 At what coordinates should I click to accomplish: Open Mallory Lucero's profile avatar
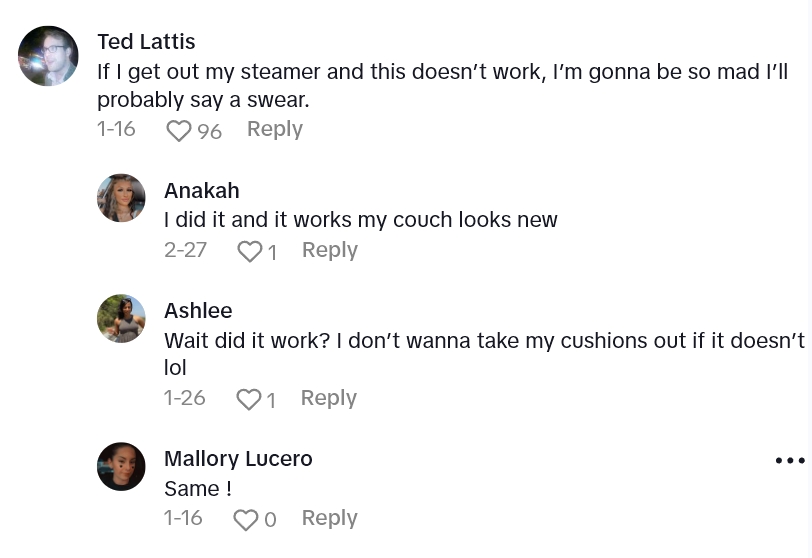(121, 466)
